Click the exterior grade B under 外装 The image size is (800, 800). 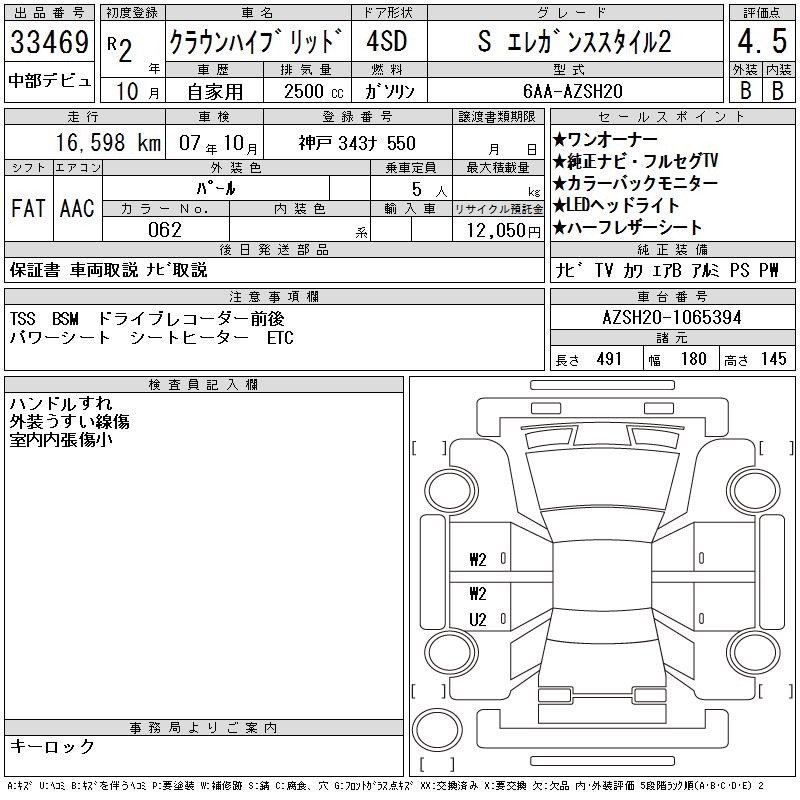tap(746, 90)
